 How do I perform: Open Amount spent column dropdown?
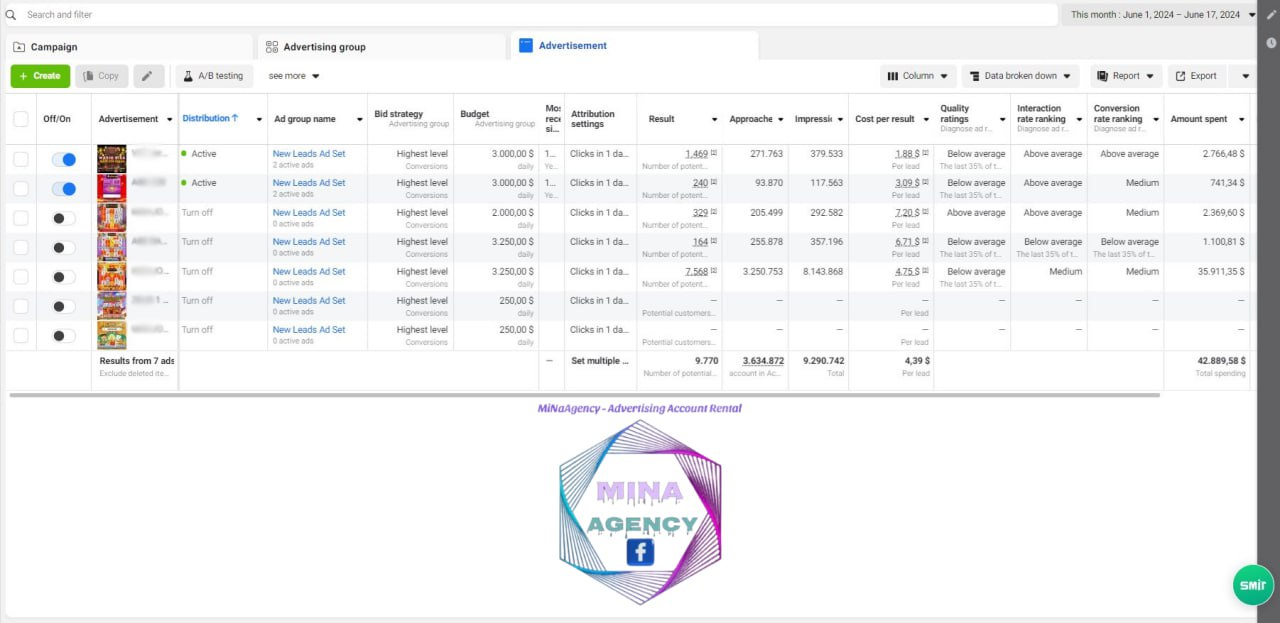click(x=1242, y=119)
